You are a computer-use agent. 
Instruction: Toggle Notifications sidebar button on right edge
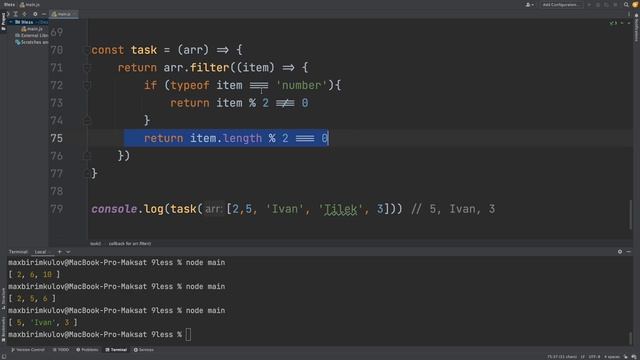636,27
